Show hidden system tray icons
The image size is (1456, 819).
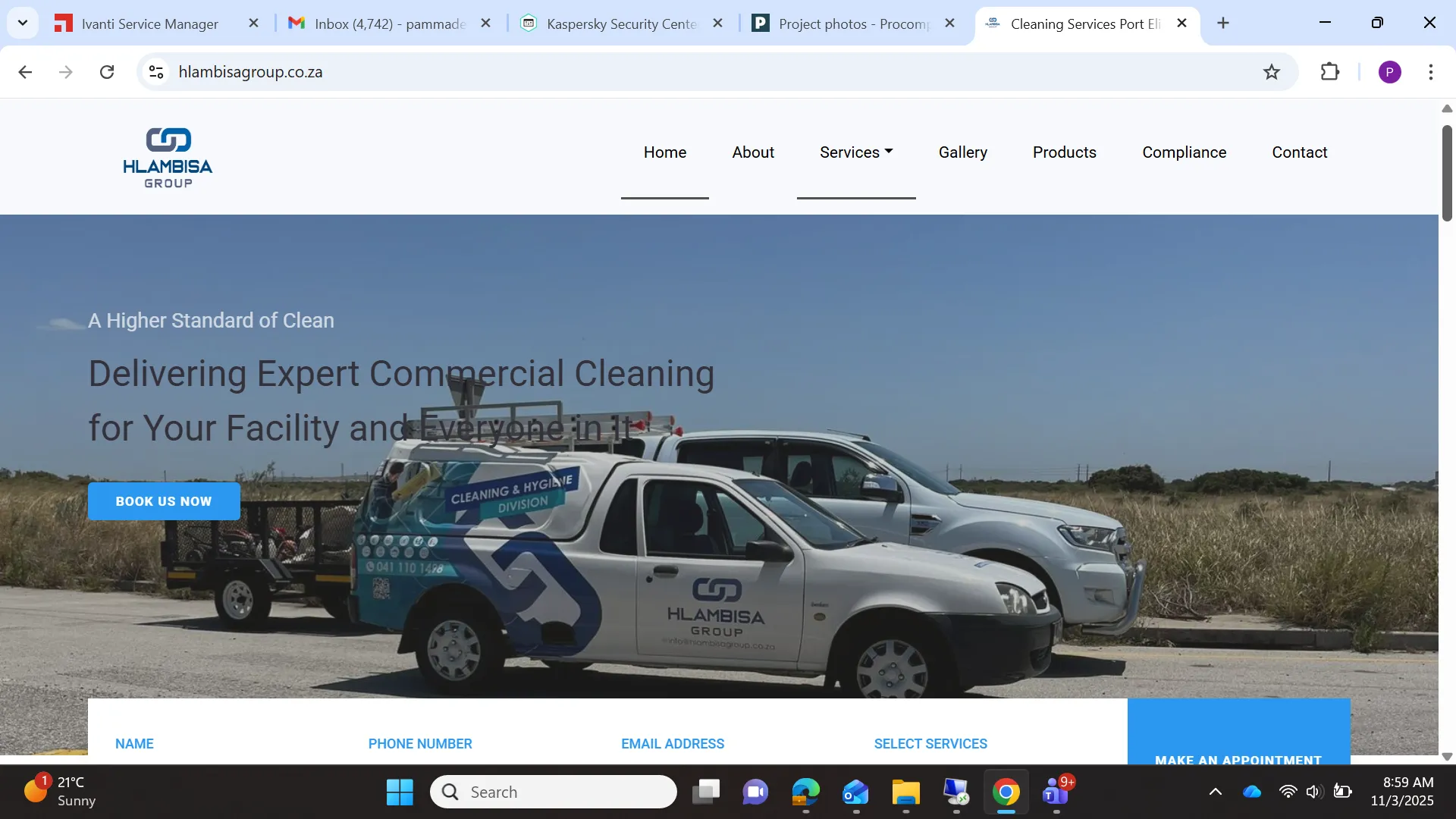(1215, 792)
